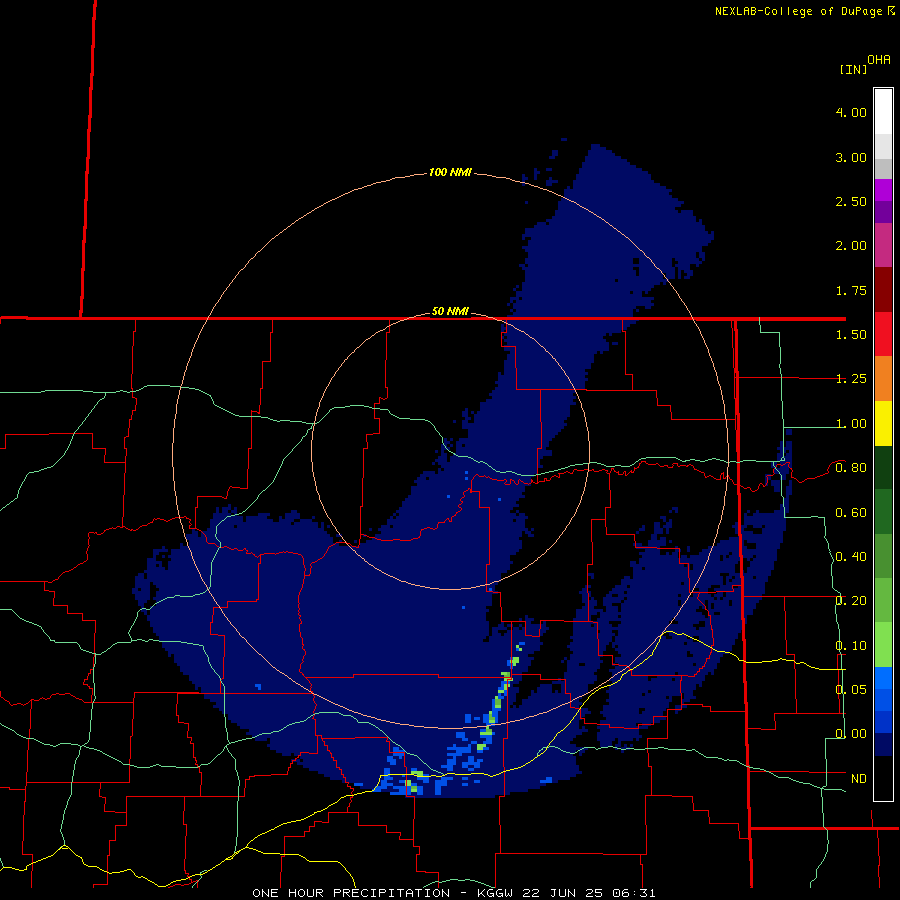
Task: Select the black ND swatch in legend
Action: 883,778
